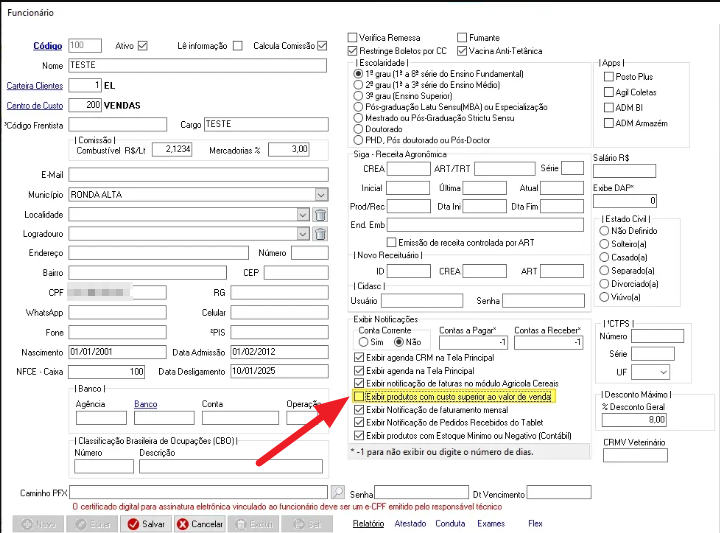Click the Combustível R$/Lt commission field
This screenshot has width=720, height=533.
172,149
